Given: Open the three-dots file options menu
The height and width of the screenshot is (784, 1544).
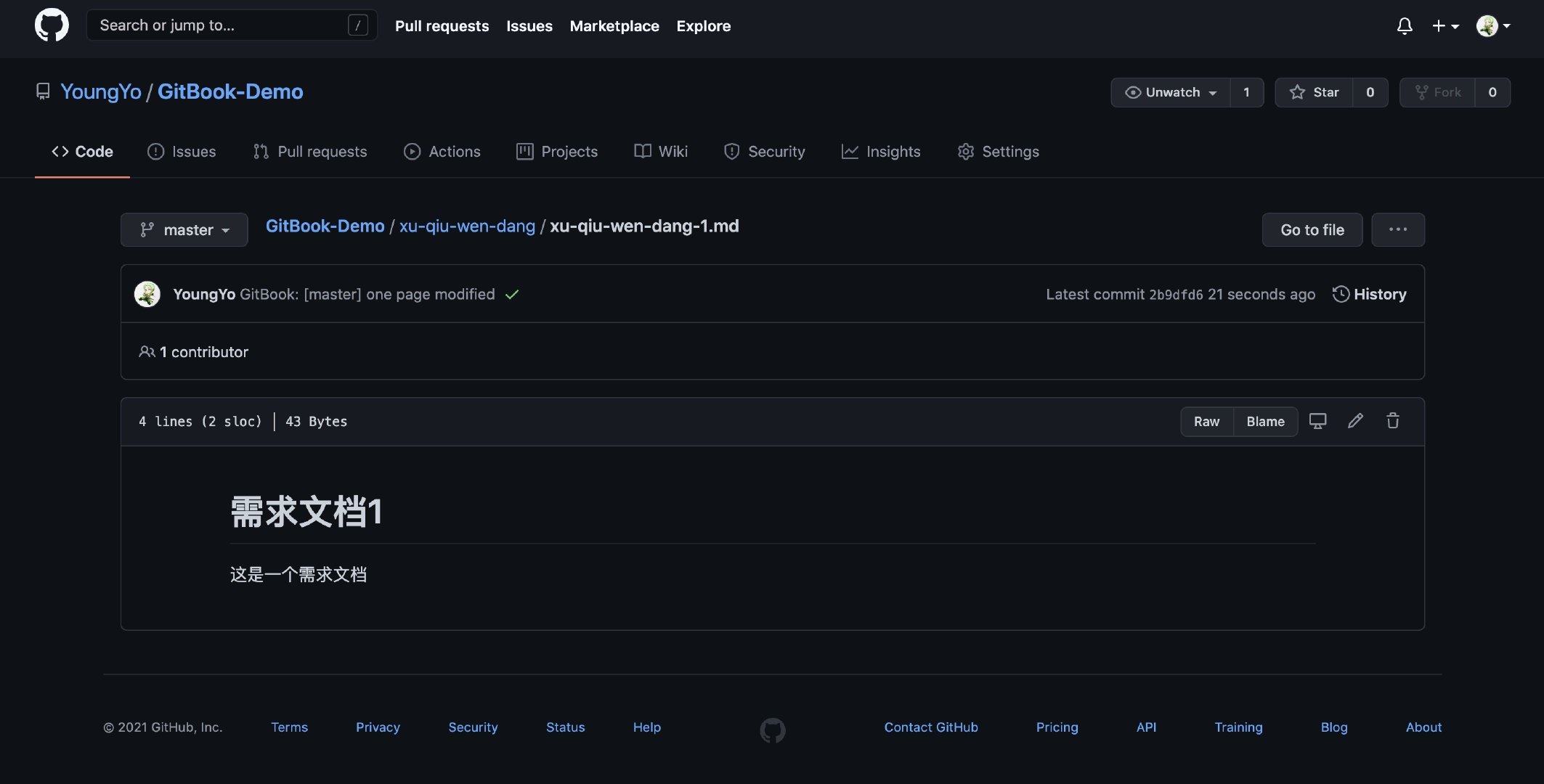Looking at the screenshot, I should pyautogui.click(x=1397, y=229).
